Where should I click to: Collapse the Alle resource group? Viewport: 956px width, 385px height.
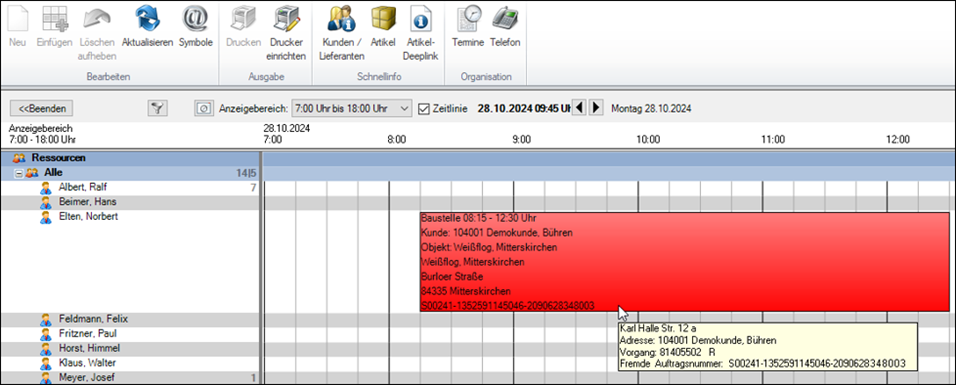pyautogui.click(x=17, y=173)
